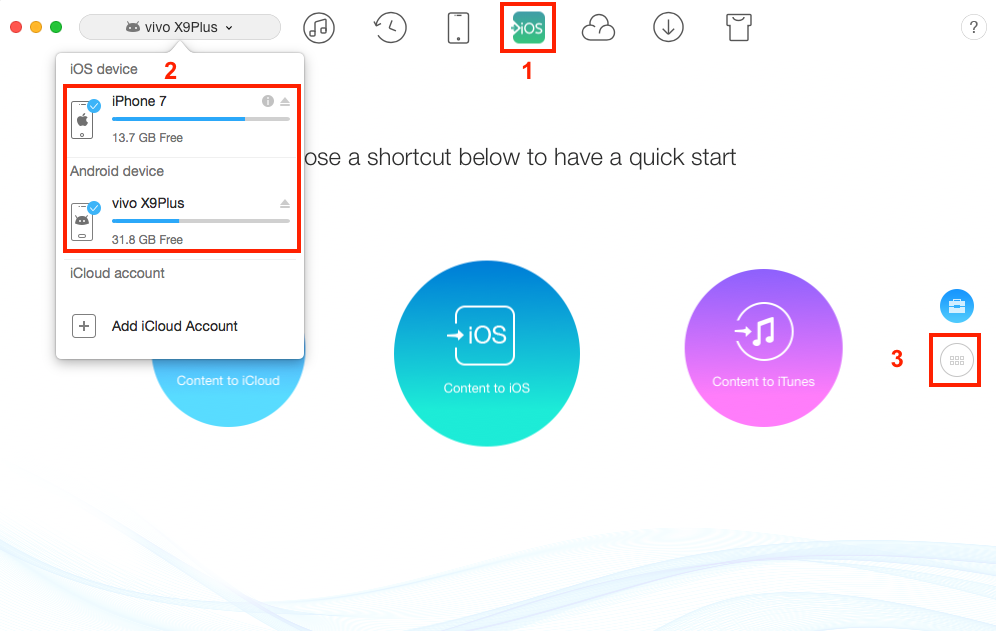Click iPhone 7 storage bar
The width and height of the screenshot is (996, 631).
click(201, 119)
